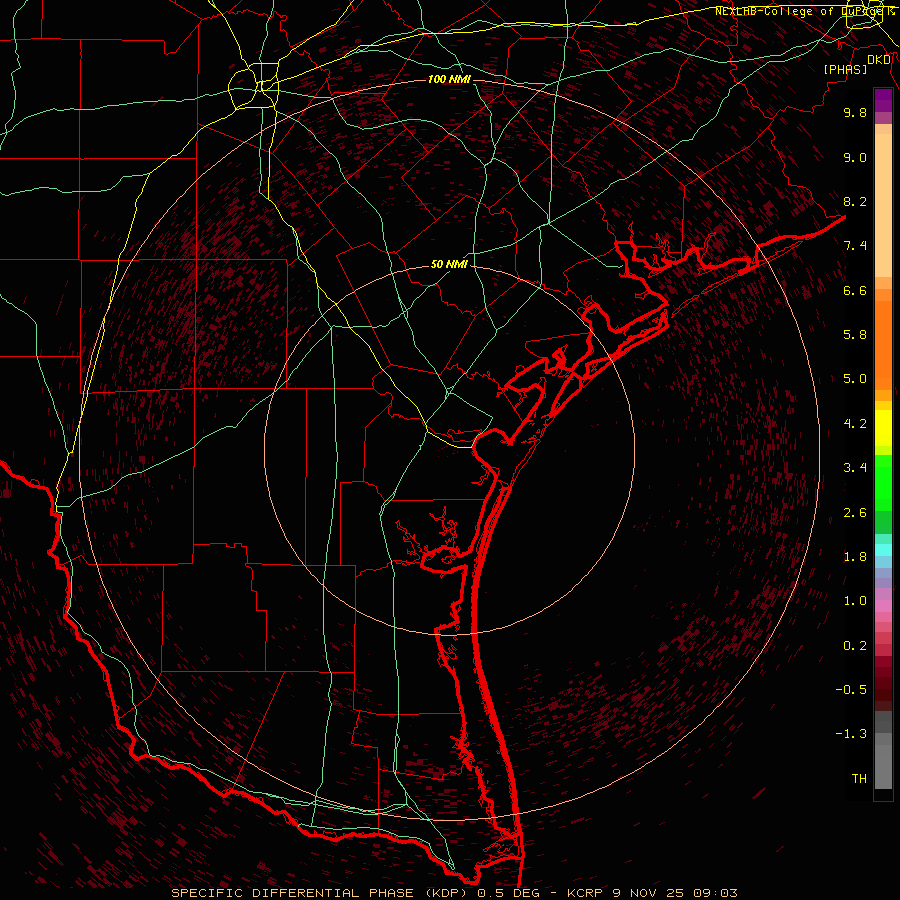Click the 9.8 value on the color scale
900x900 pixels.
(855, 112)
